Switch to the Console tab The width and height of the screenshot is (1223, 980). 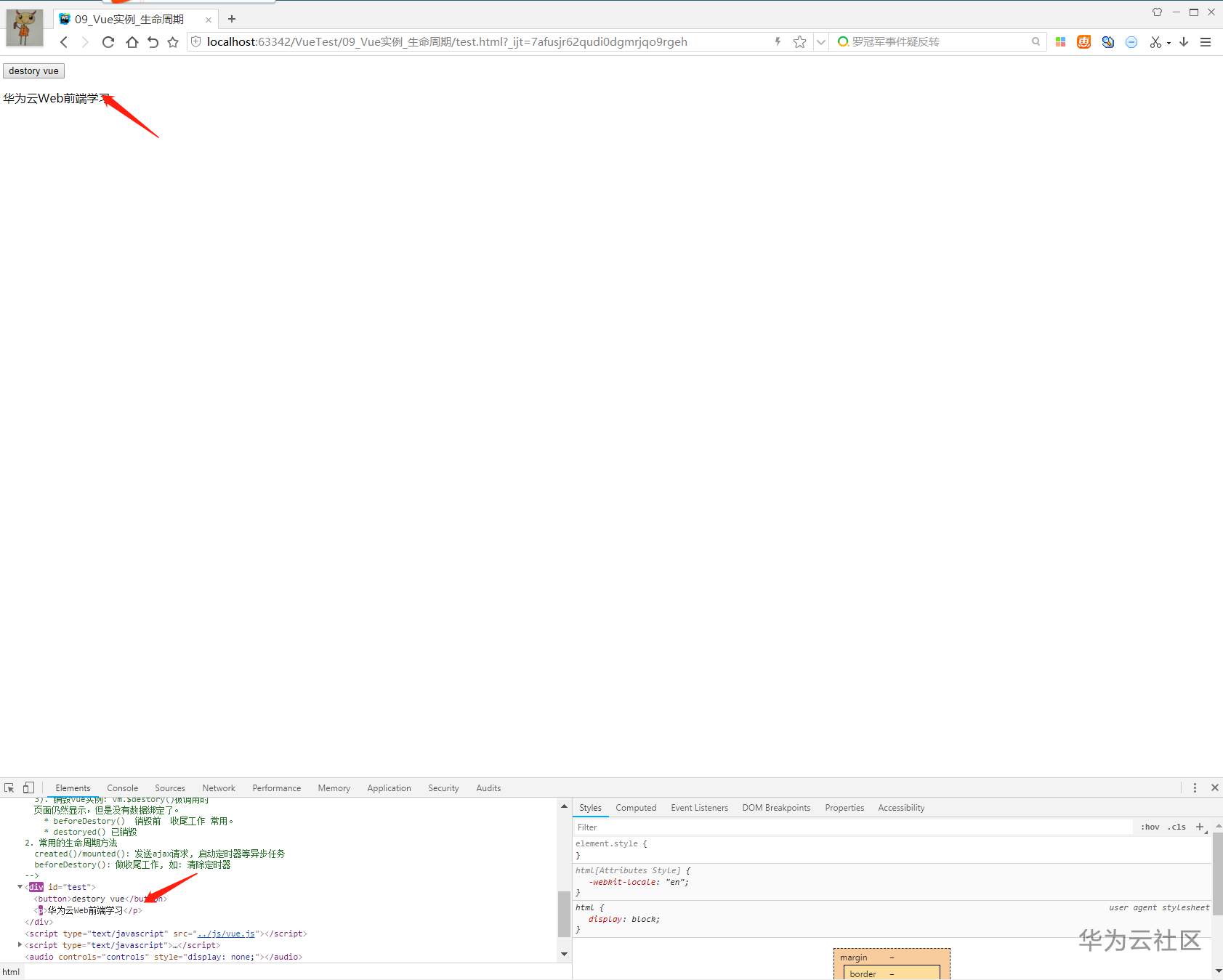(x=123, y=788)
